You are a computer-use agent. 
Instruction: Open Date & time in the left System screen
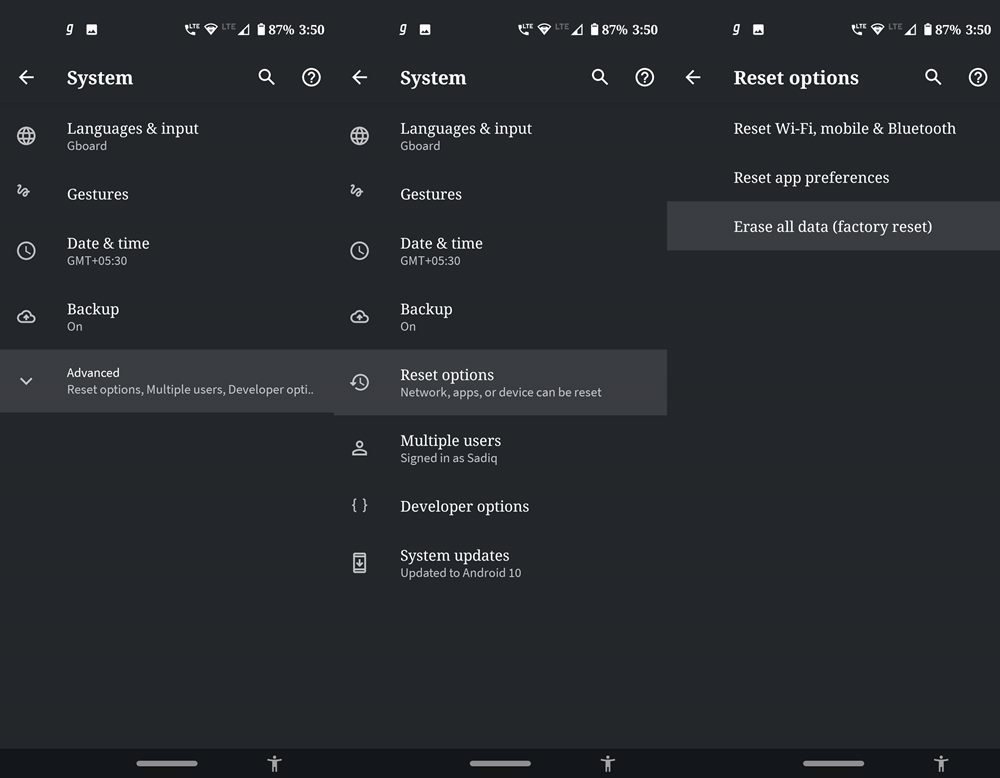pos(167,251)
